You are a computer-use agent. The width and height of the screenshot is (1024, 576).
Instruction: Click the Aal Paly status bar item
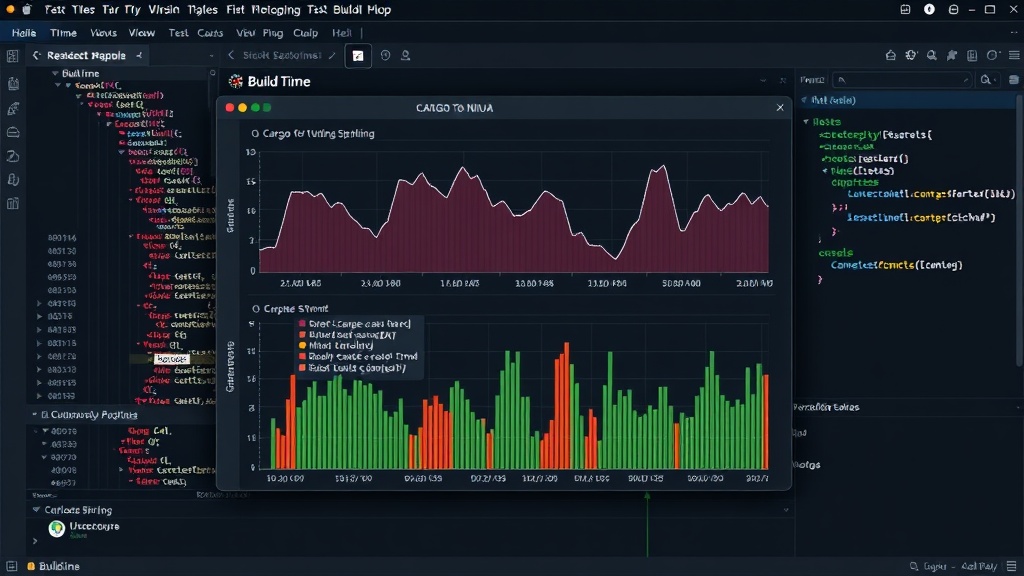pyautogui.click(x=979, y=566)
